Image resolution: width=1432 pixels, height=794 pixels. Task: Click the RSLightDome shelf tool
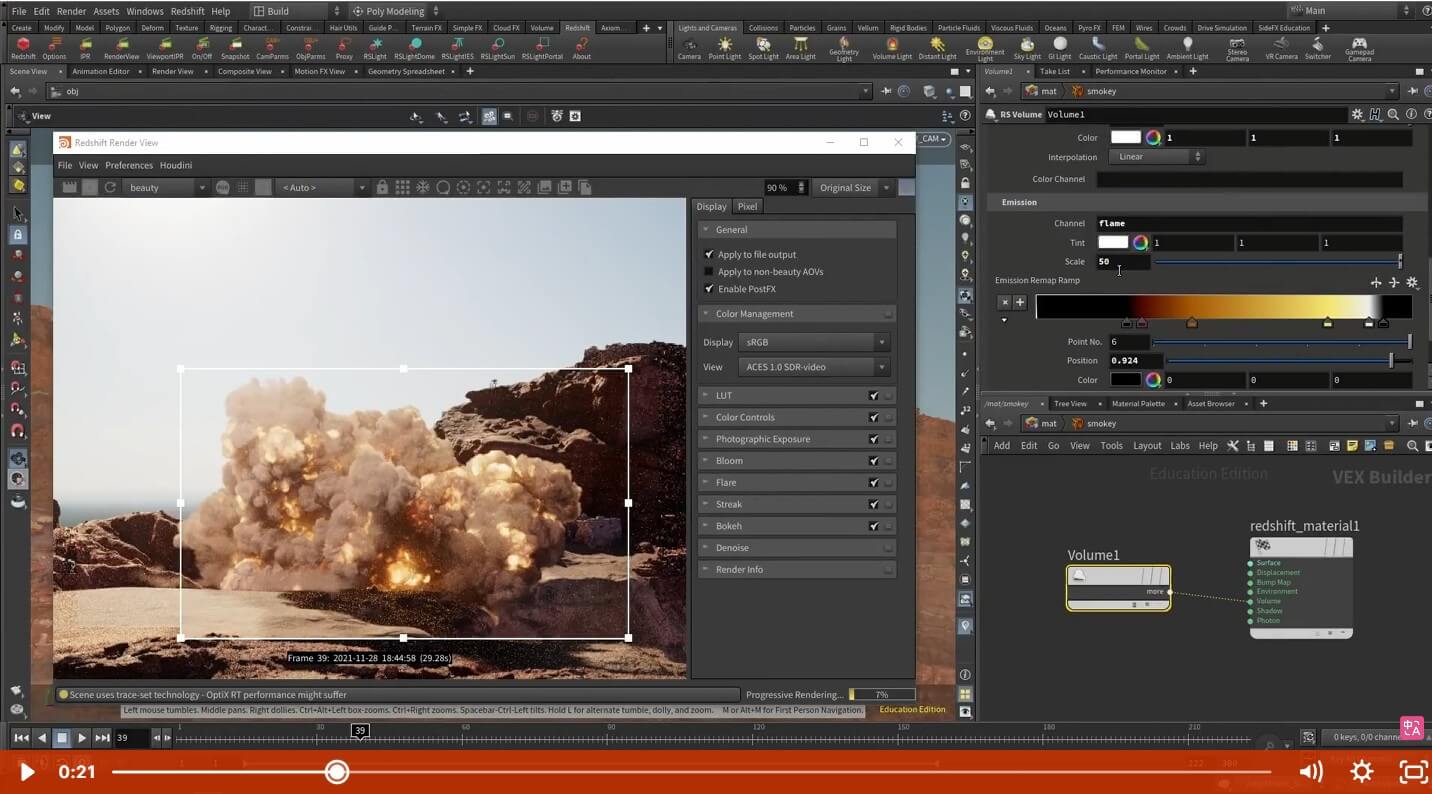pyautogui.click(x=413, y=47)
